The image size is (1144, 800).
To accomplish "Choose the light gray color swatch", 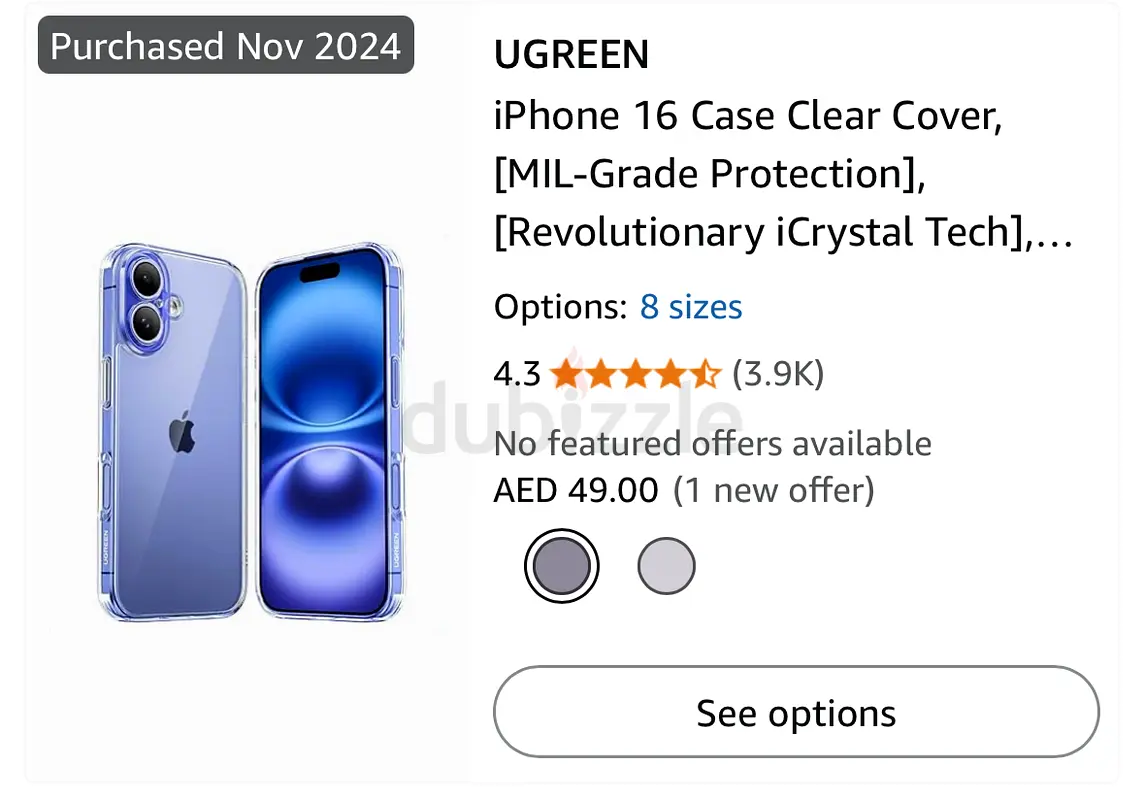I will 666,566.
